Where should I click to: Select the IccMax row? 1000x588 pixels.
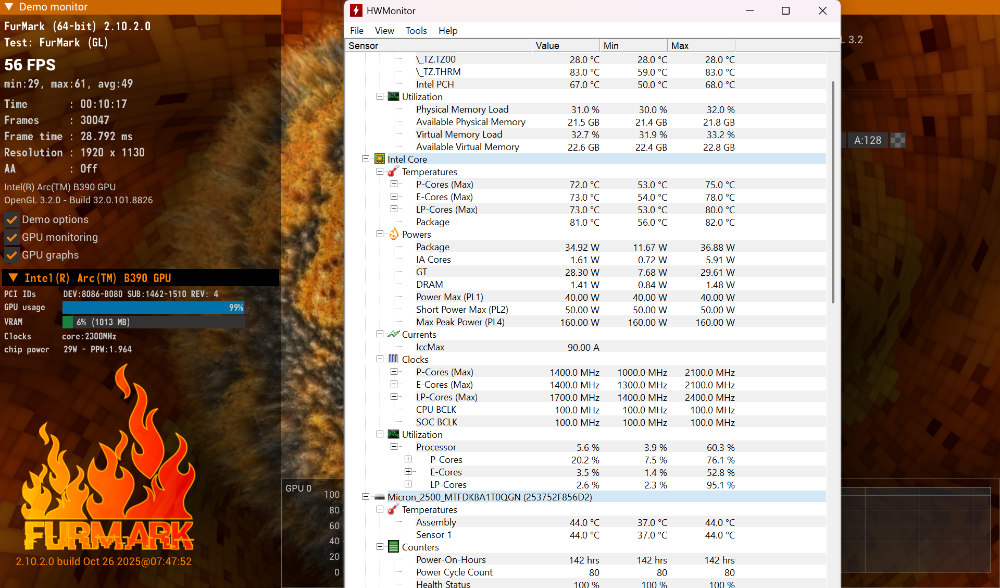pyautogui.click(x=585, y=347)
